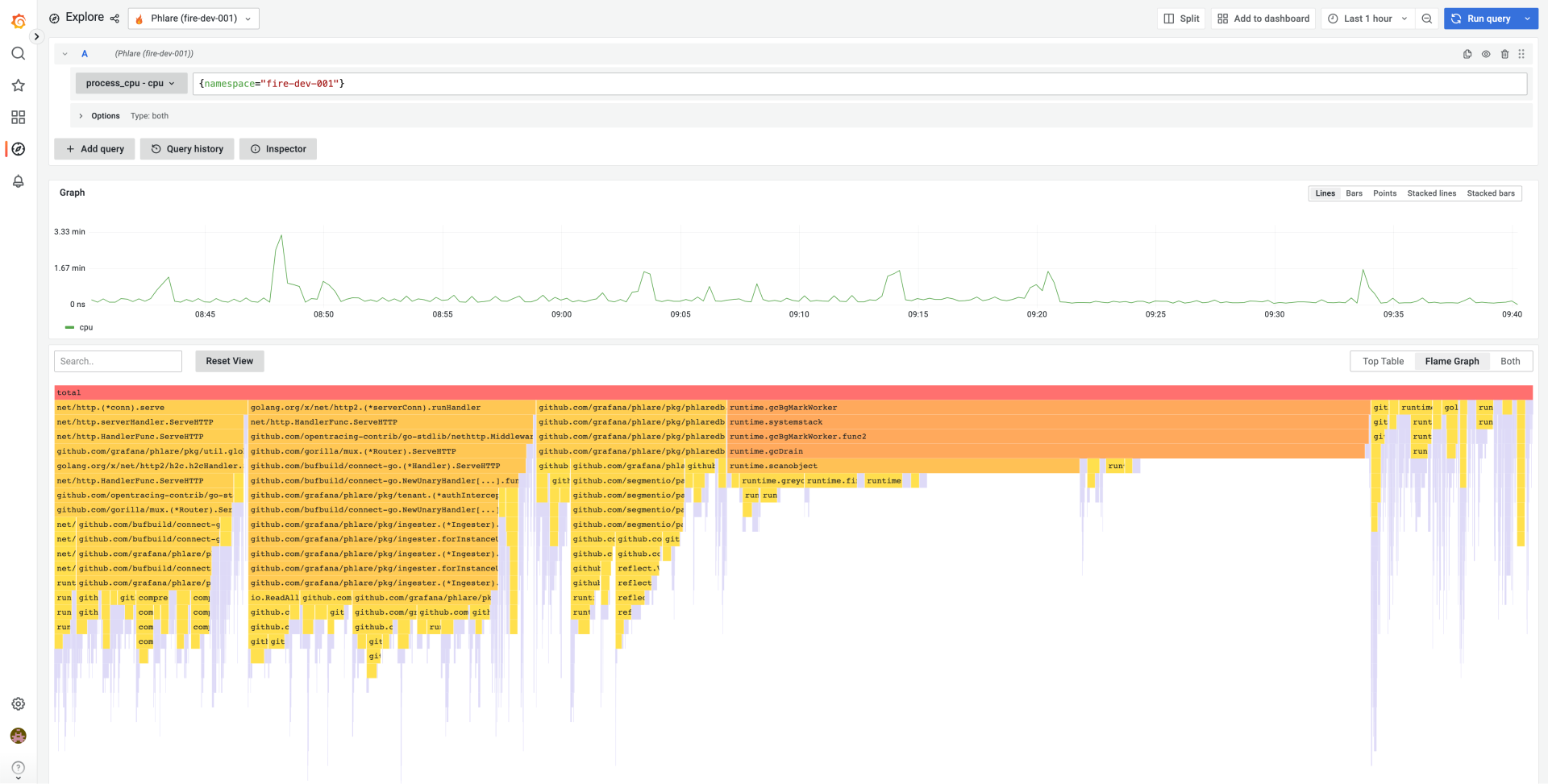
Task: Delete query A with the trash icon
Action: click(x=1504, y=53)
